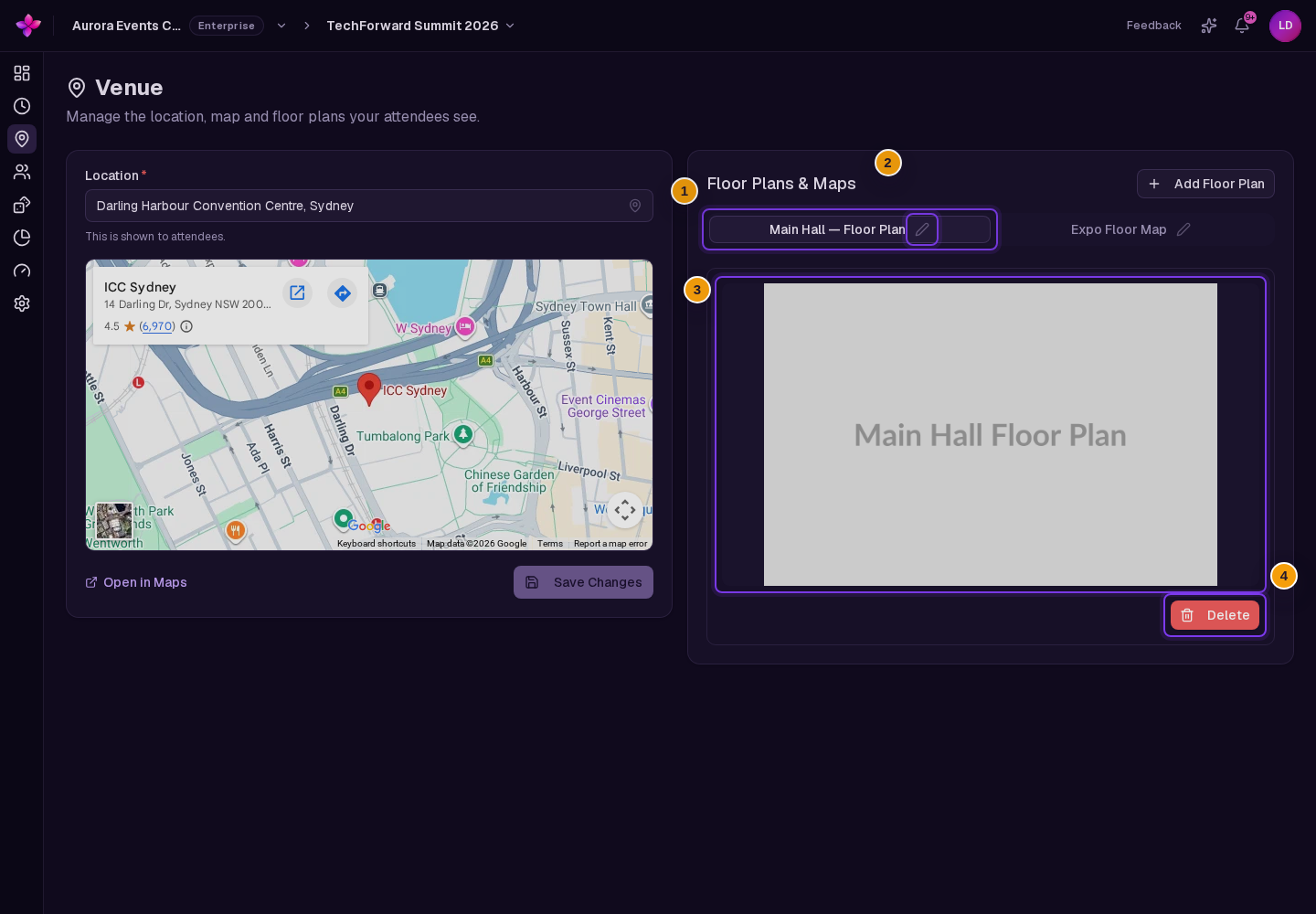
Task: Open the attendees people icon in sidebar
Action: [x=22, y=172]
